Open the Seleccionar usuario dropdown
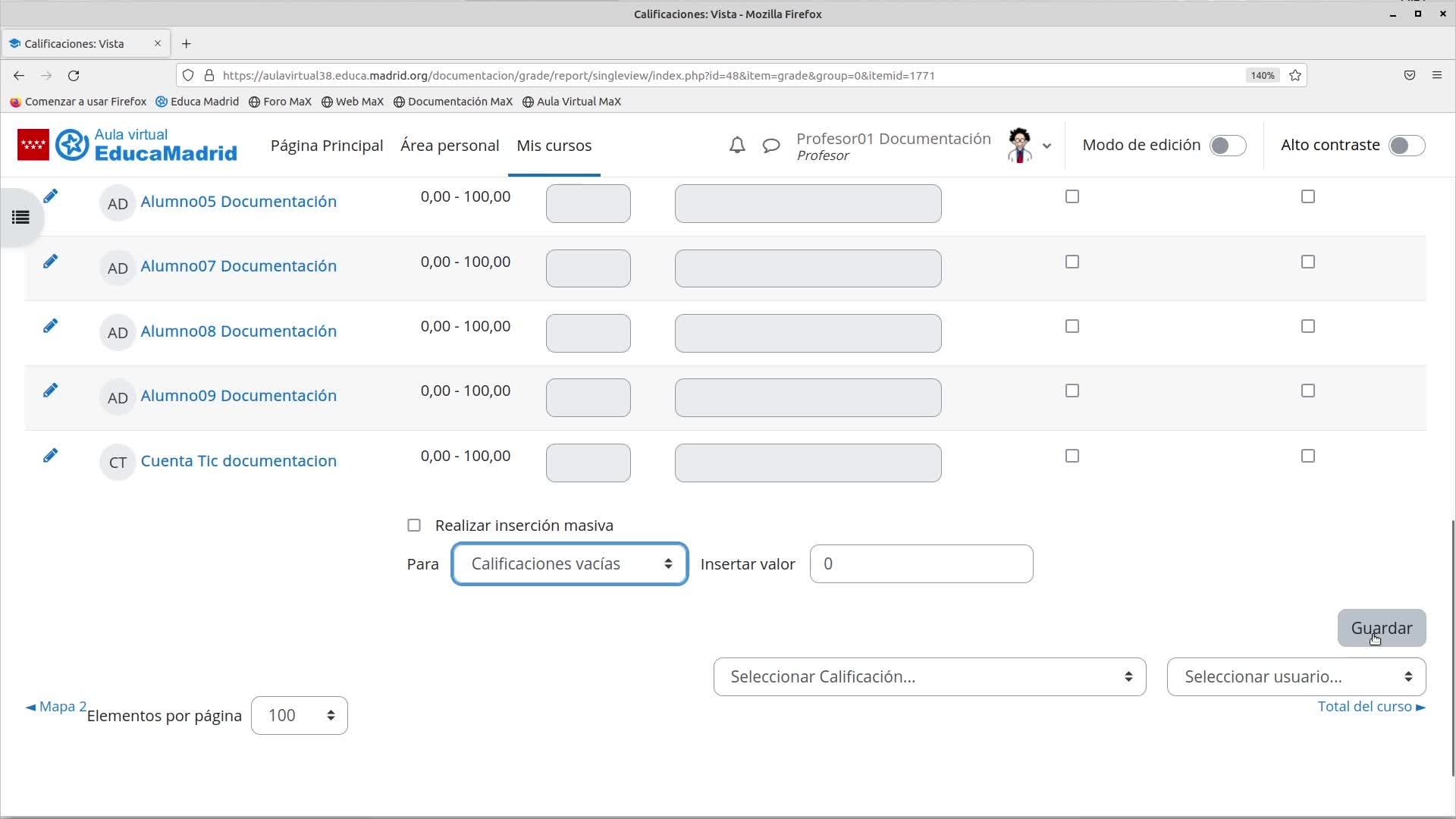The image size is (1456, 819). click(x=1296, y=677)
